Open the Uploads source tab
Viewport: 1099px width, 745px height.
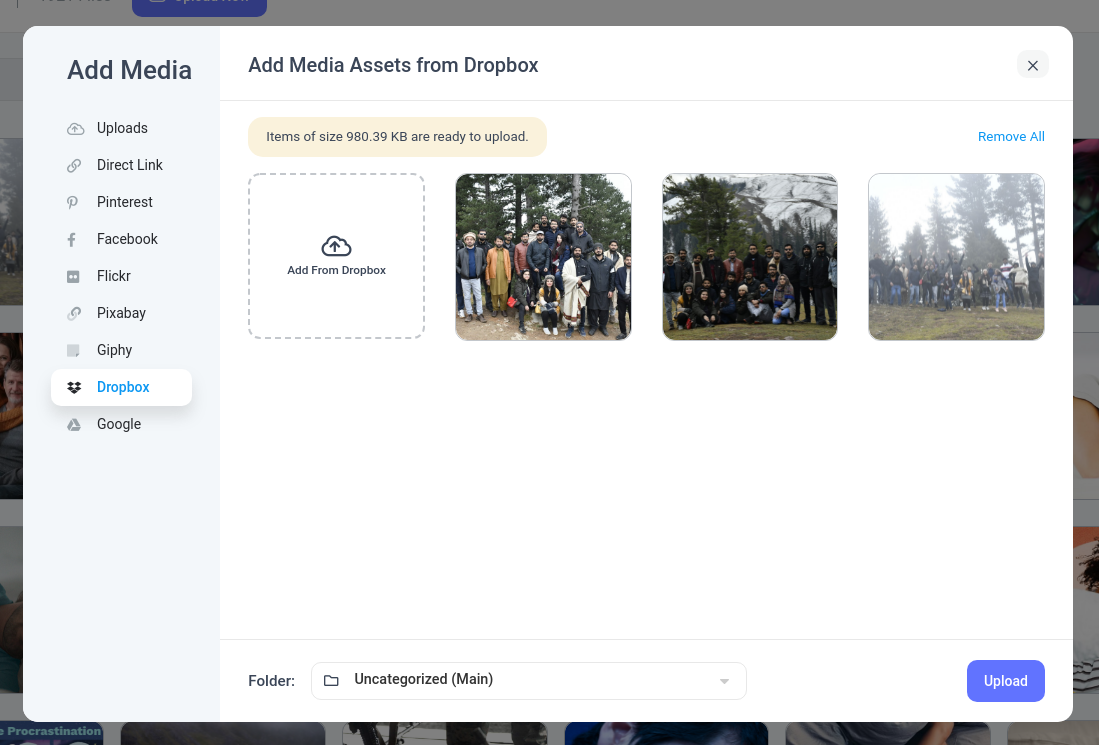(x=121, y=128)
